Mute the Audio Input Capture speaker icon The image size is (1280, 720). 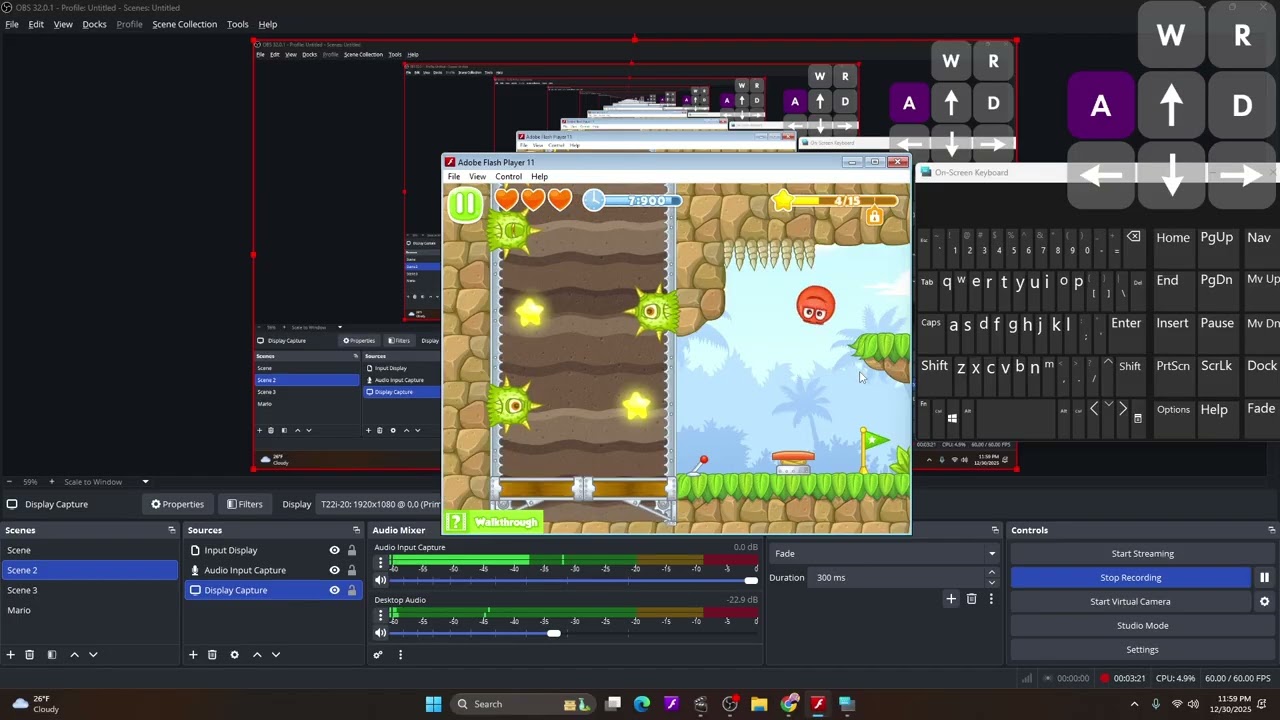(x=380, y=580)
